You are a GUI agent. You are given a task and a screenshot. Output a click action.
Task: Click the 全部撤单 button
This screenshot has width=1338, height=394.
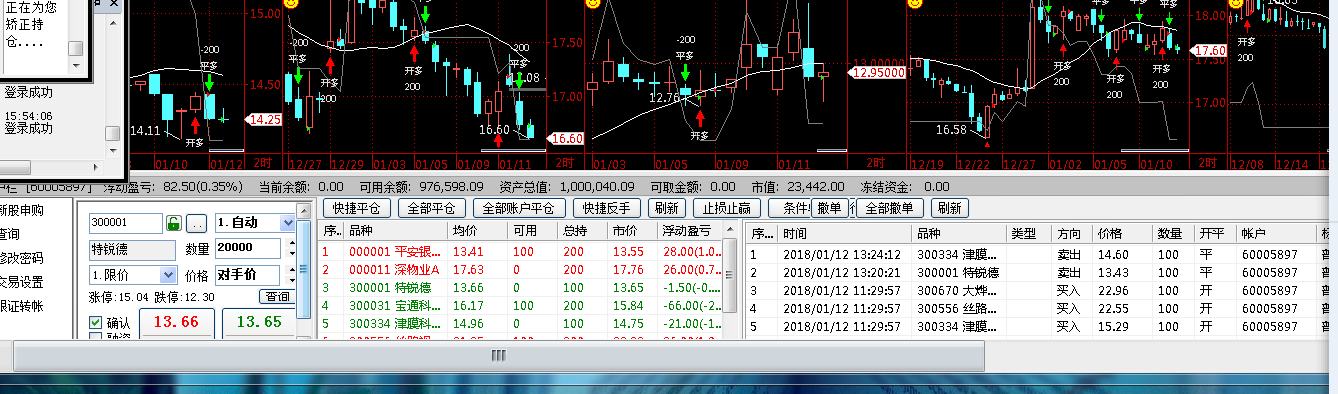[x=889, y=208]
